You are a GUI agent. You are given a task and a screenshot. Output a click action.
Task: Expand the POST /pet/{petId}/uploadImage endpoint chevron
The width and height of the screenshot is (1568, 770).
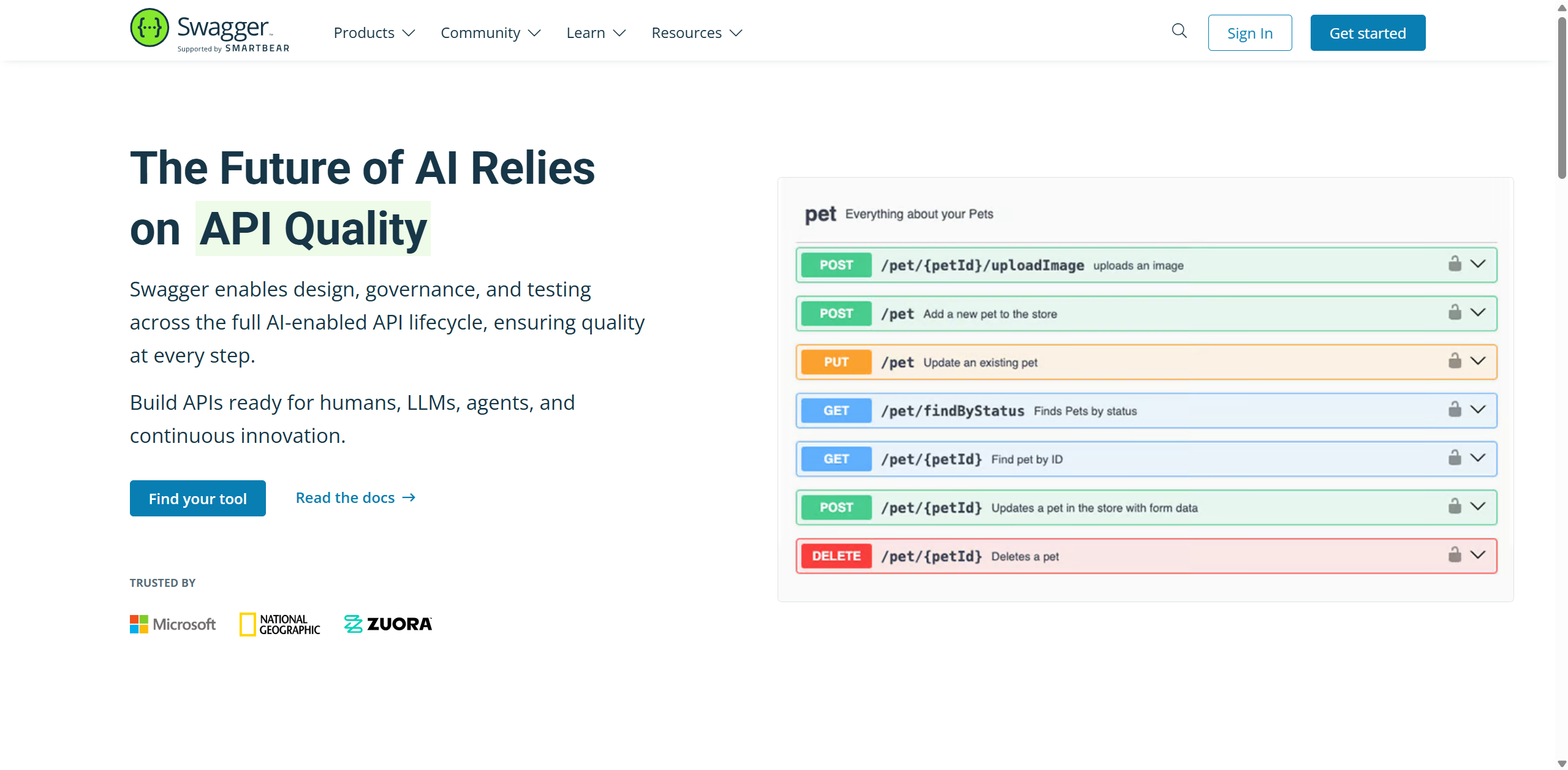[x=1478, y=264]
